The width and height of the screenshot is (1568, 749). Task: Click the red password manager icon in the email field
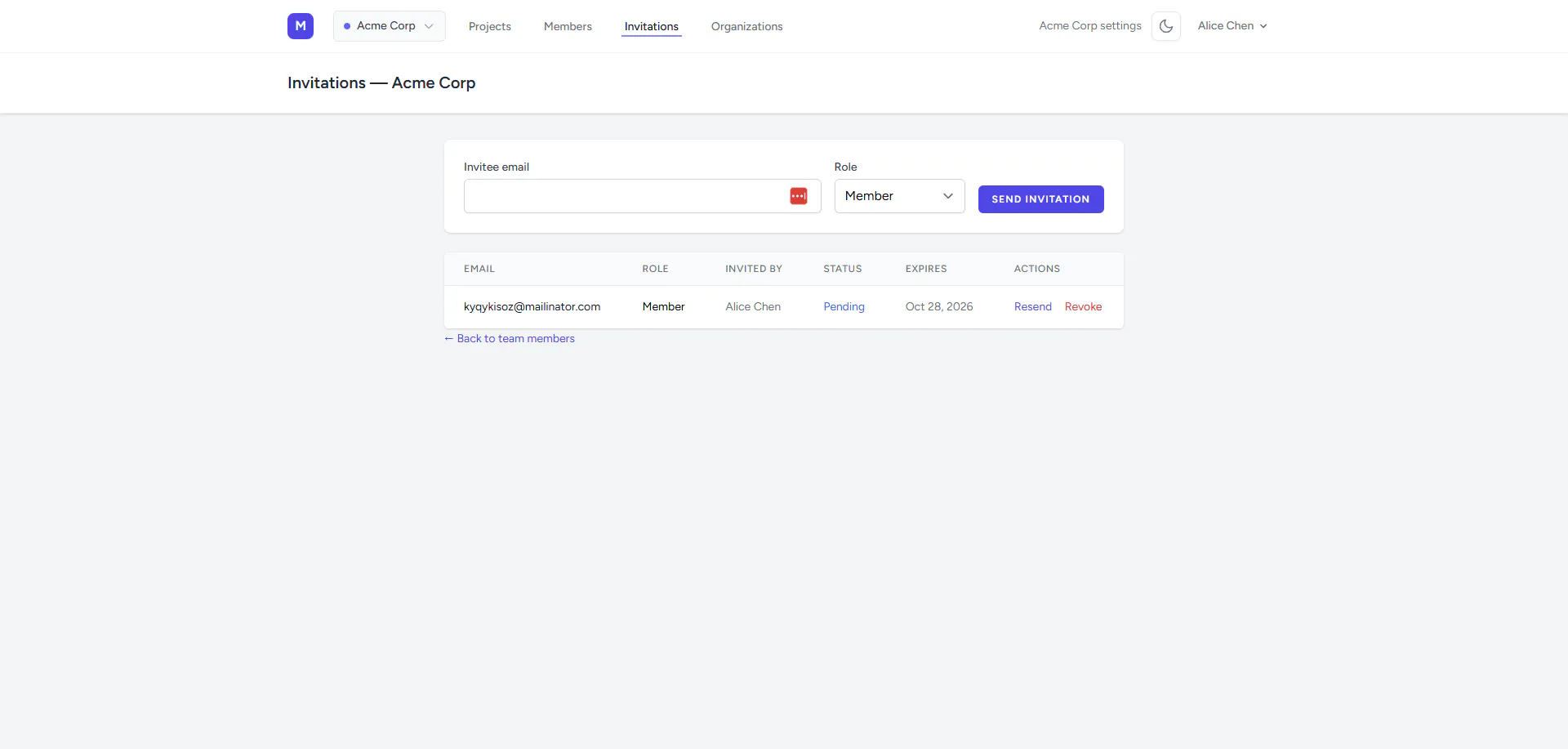pos(799,196)
